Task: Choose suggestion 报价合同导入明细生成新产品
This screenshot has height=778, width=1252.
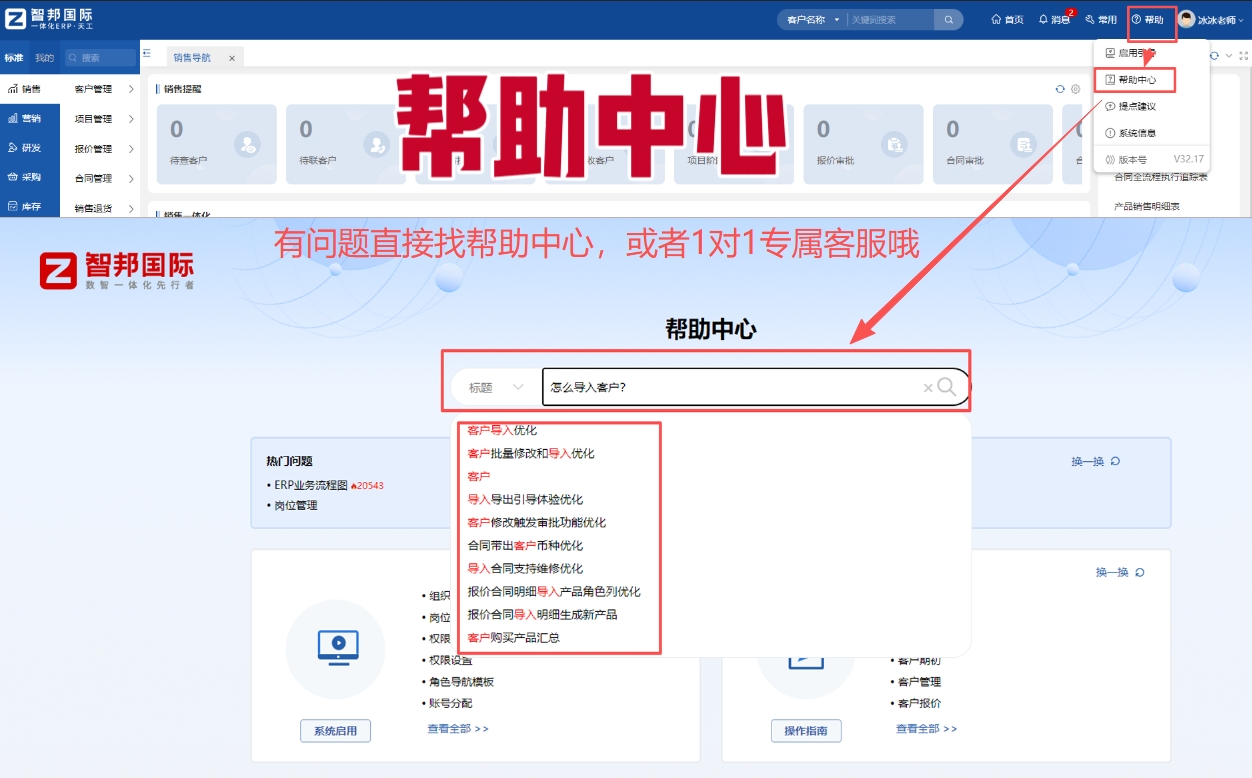Action: tap(542, 614)
